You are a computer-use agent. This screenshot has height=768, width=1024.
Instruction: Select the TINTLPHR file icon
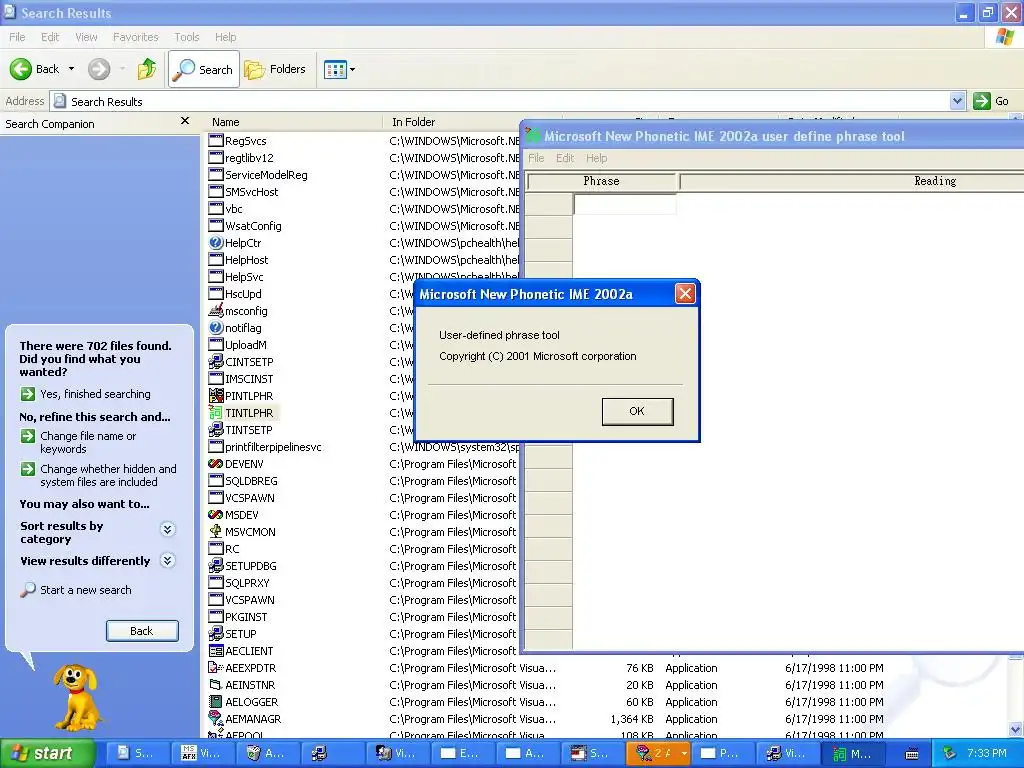coord(216,412)
